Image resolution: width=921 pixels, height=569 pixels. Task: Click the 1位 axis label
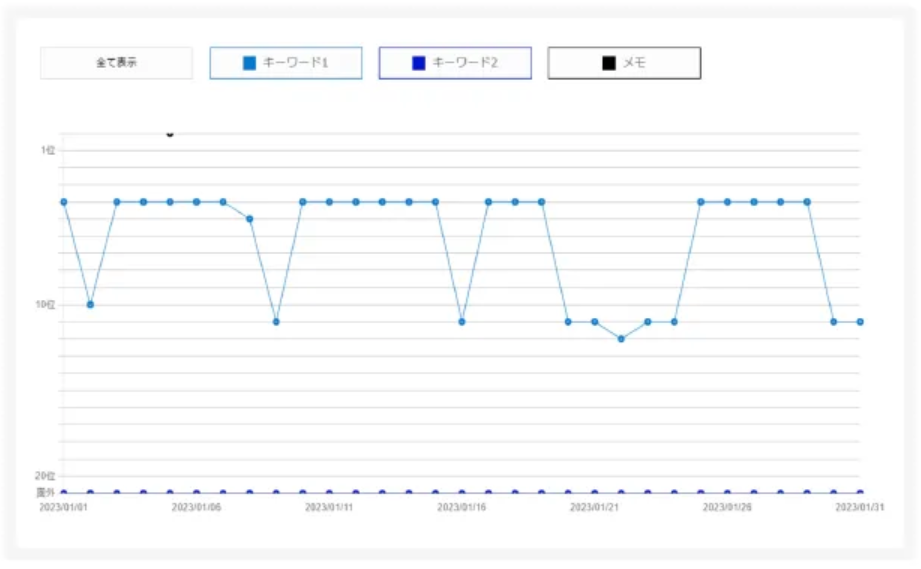(48, 150)
